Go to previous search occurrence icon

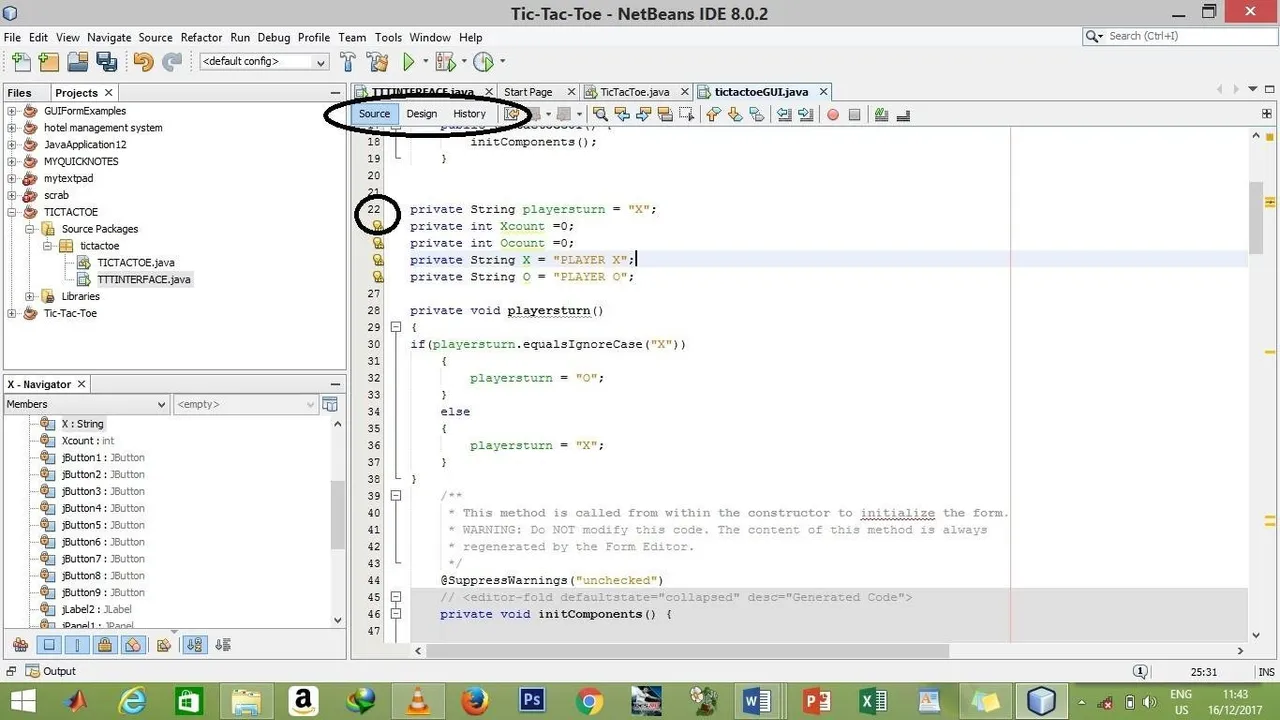[x=622, y=114]
